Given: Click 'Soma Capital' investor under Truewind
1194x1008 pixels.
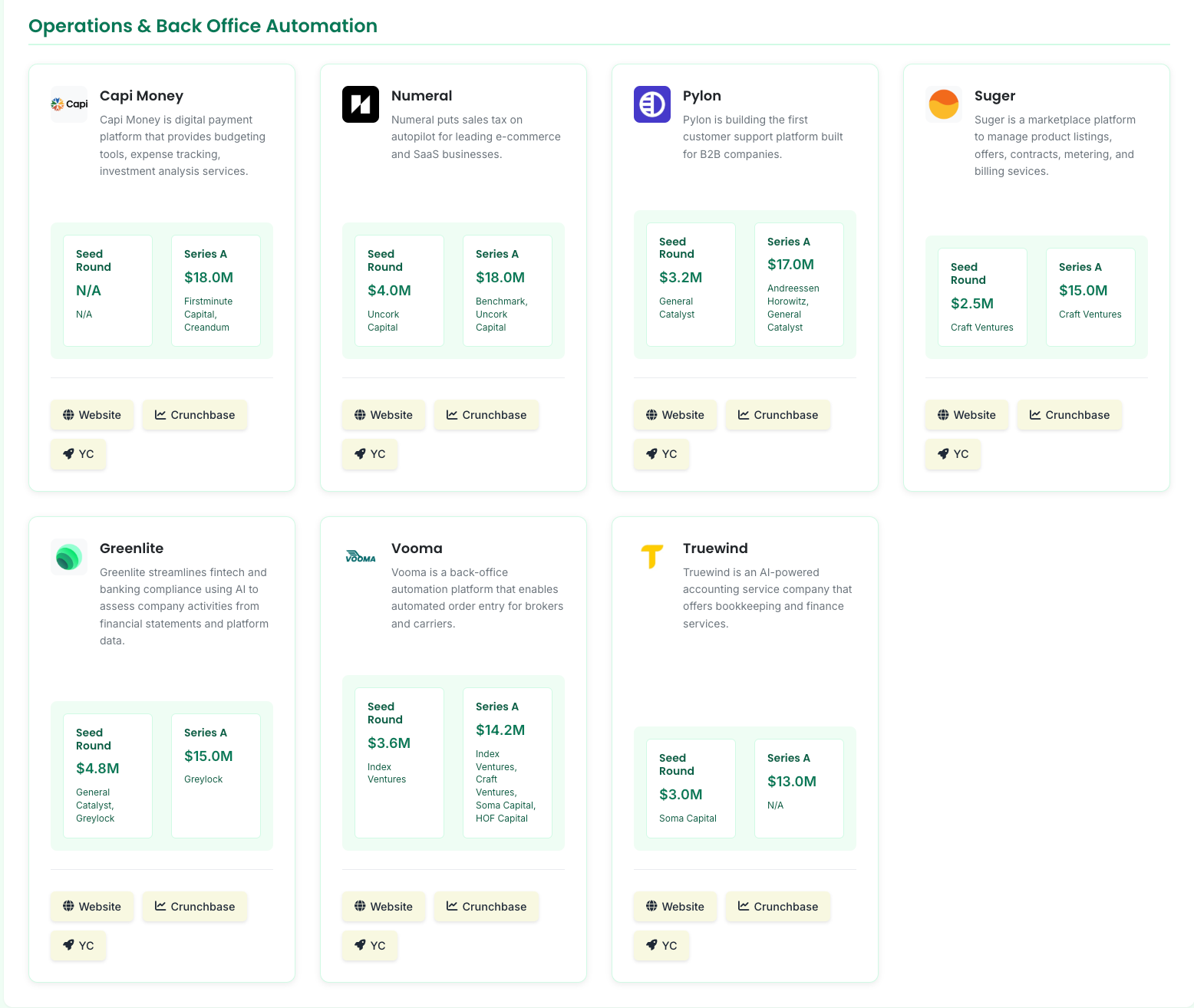Looking at the screenshot, I should (x=688, y=819).
